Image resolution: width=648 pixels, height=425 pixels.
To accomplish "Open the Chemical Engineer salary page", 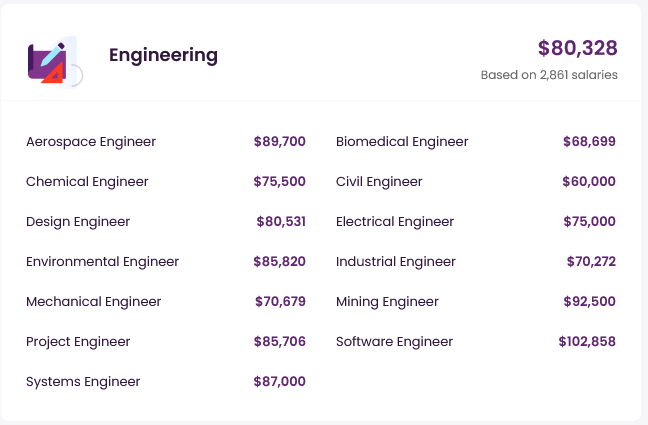I will click(x=87, y=182).
